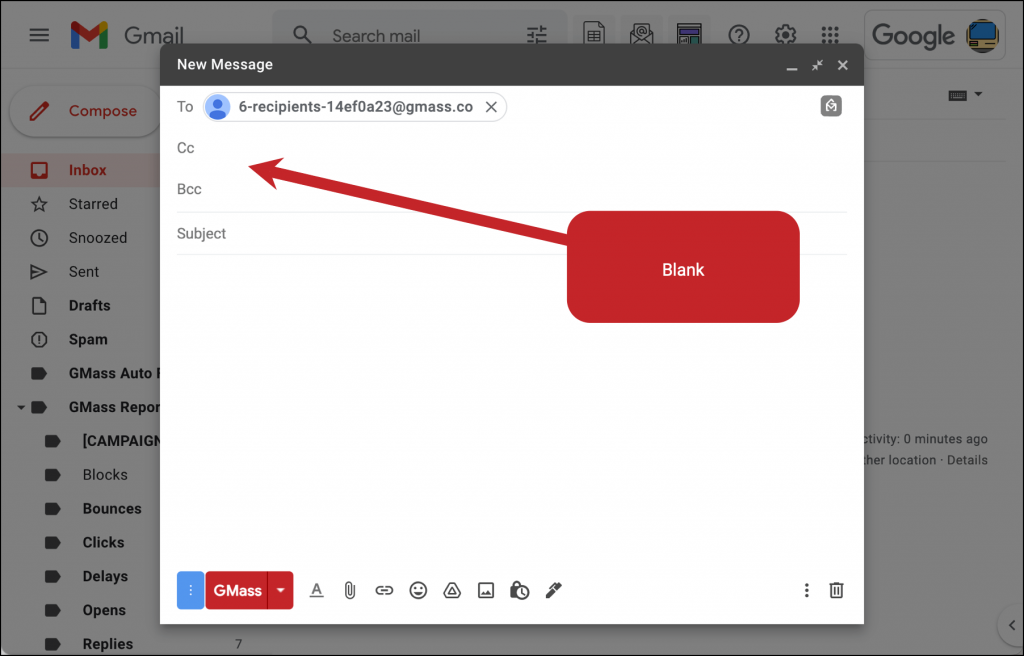Open the GMass send options dropdown arrow

(279, 590)
